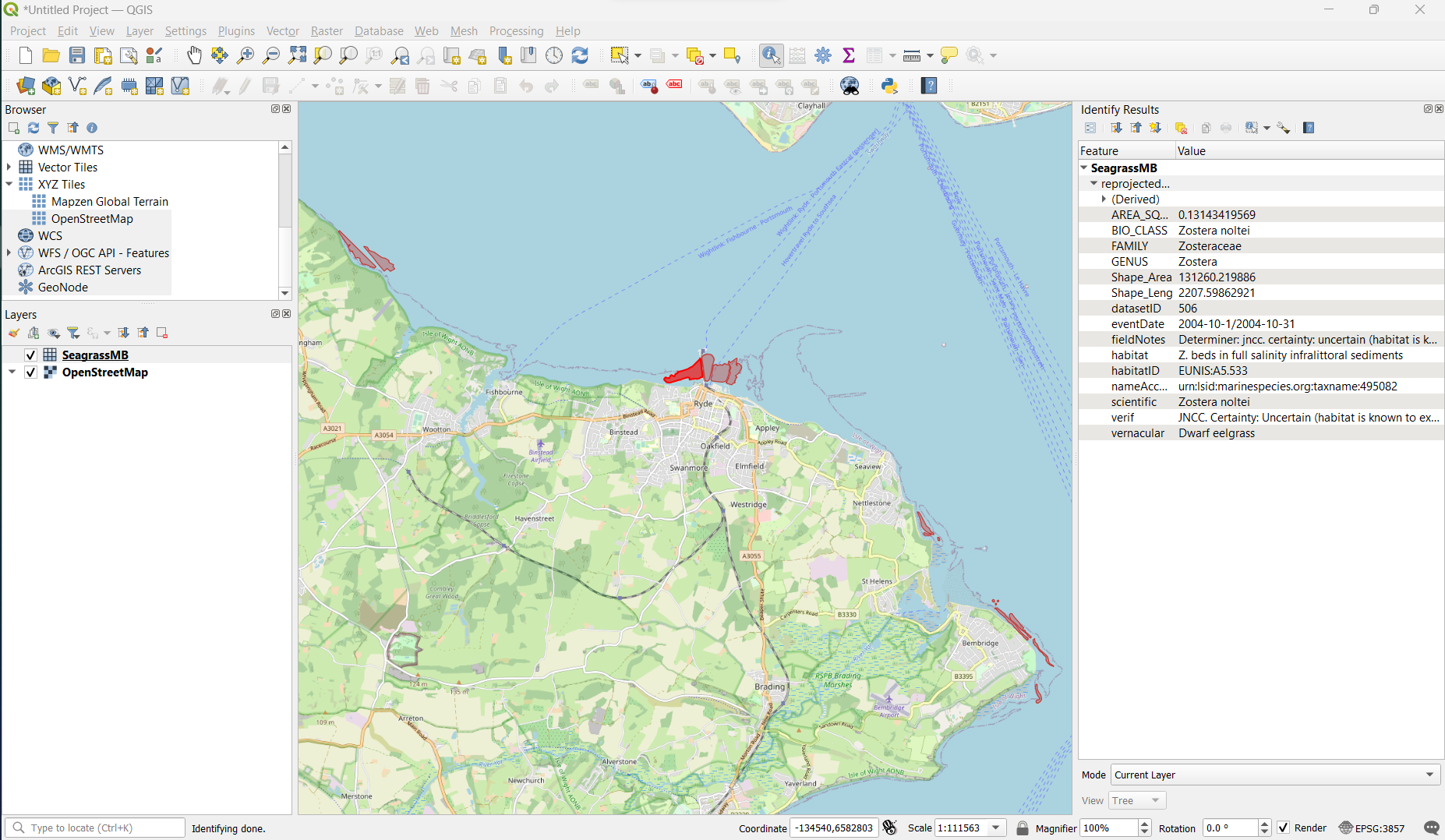
Task: Disable the Render checkbox
Action: 1284,828
